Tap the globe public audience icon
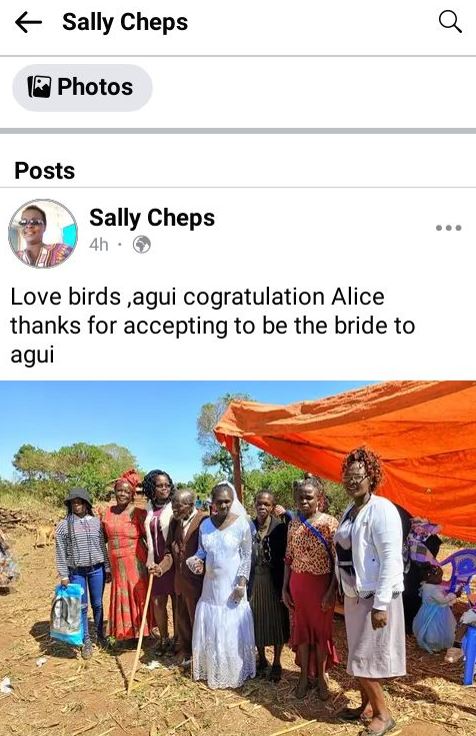 pos(142,245)
